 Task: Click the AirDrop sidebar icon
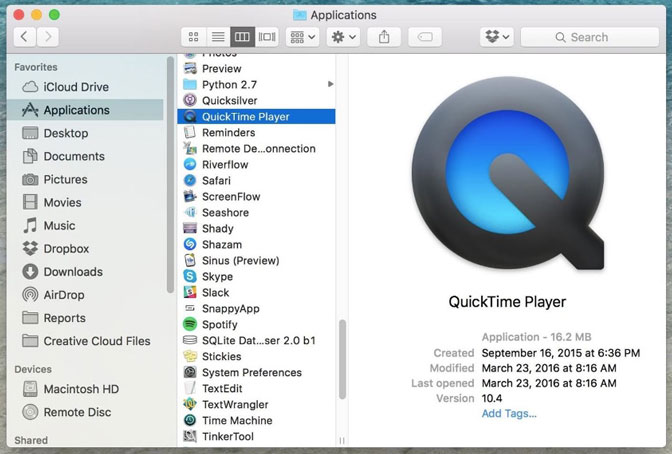[30, 295]
